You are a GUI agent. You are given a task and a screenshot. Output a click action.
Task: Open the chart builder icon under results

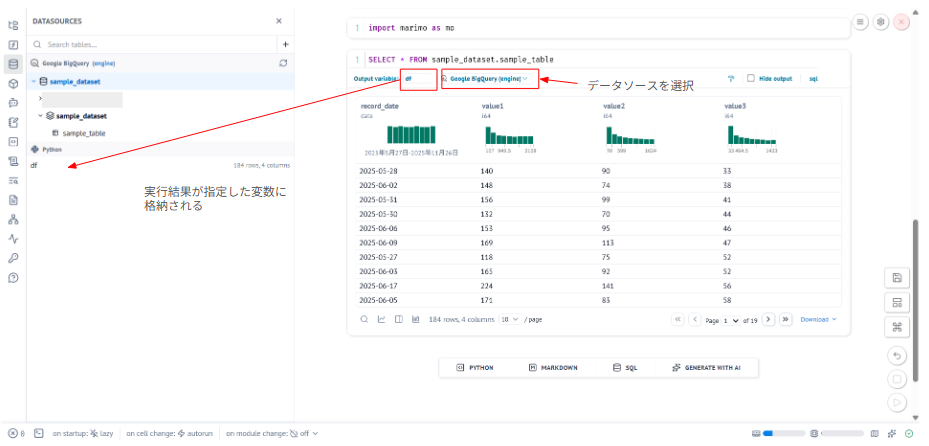[382, 319]
